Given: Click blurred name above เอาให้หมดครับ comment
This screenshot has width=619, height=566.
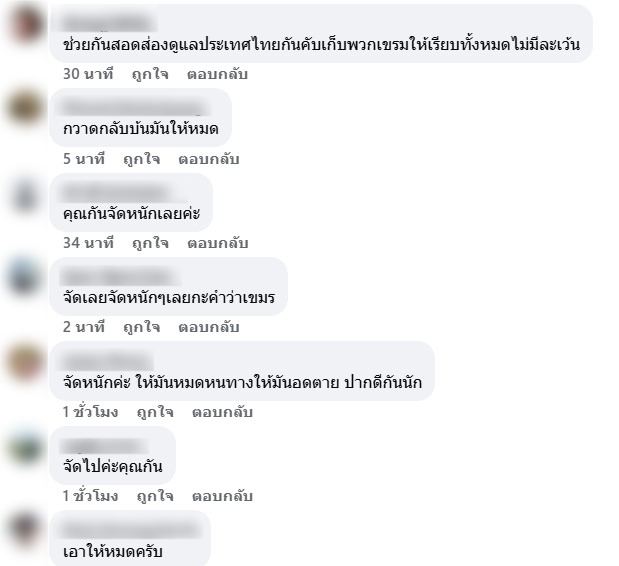Looking at the screenshot, I should pyautogui.click(x=130, y=529).
